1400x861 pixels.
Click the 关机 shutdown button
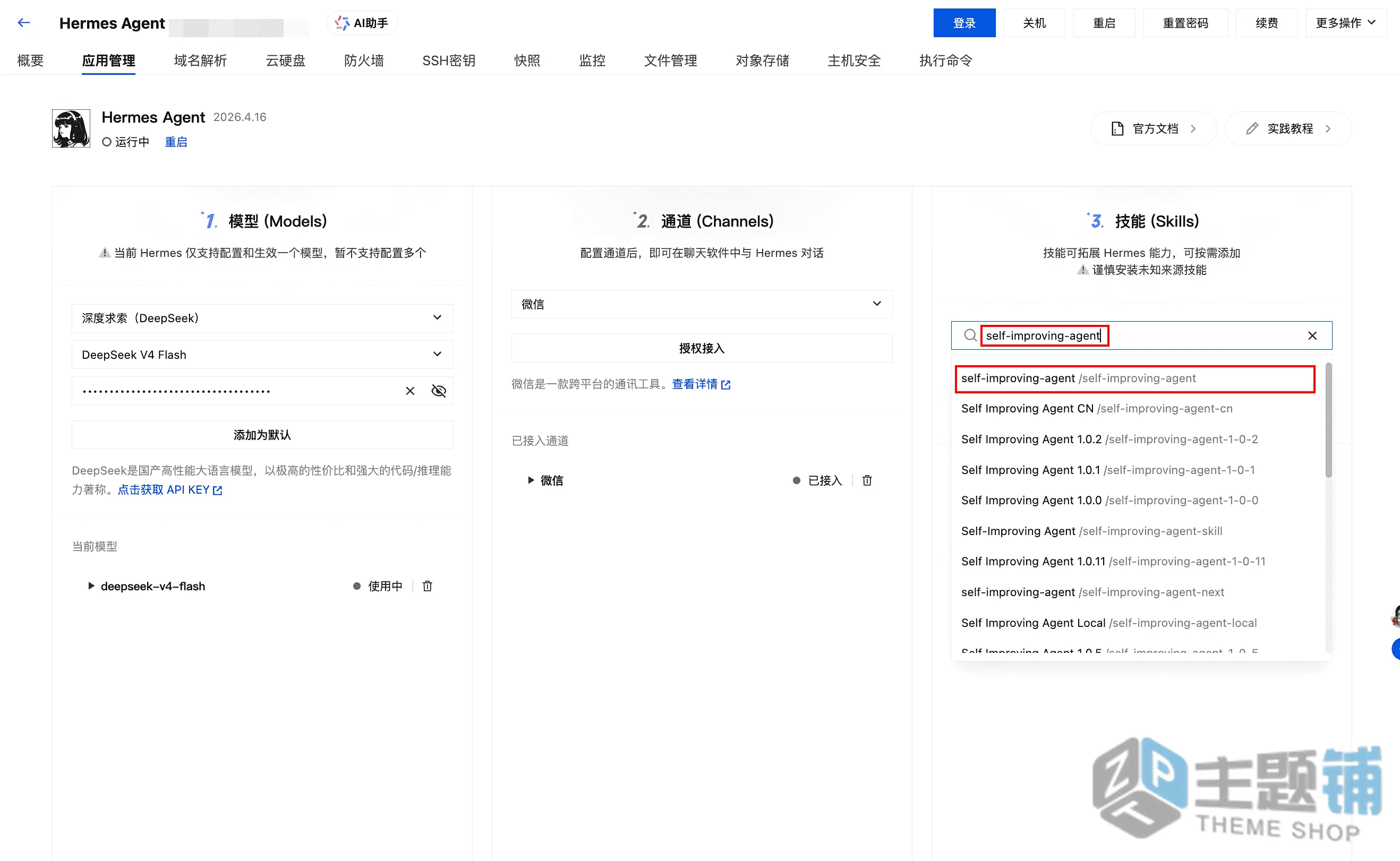(1035, 23)
